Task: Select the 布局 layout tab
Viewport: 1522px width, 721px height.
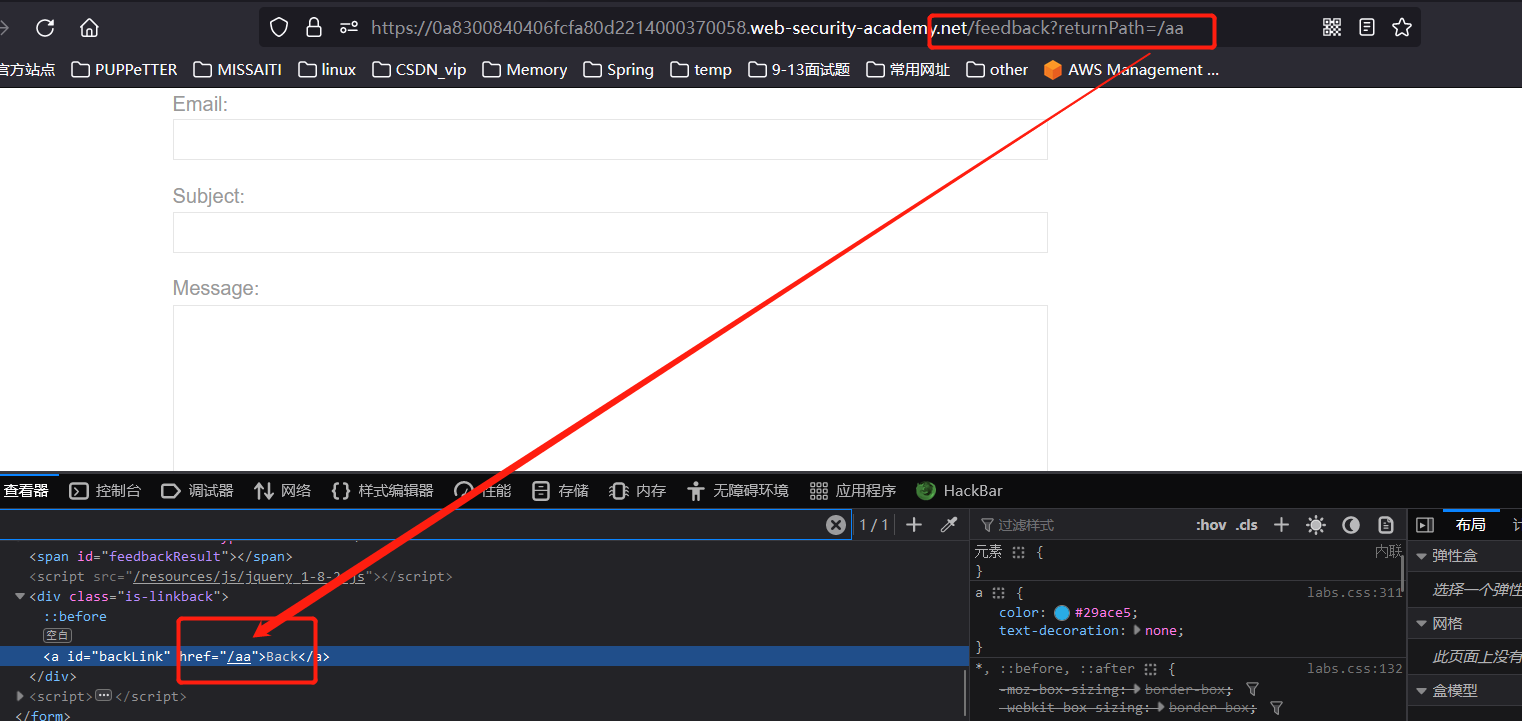Action: [1470, 525]
